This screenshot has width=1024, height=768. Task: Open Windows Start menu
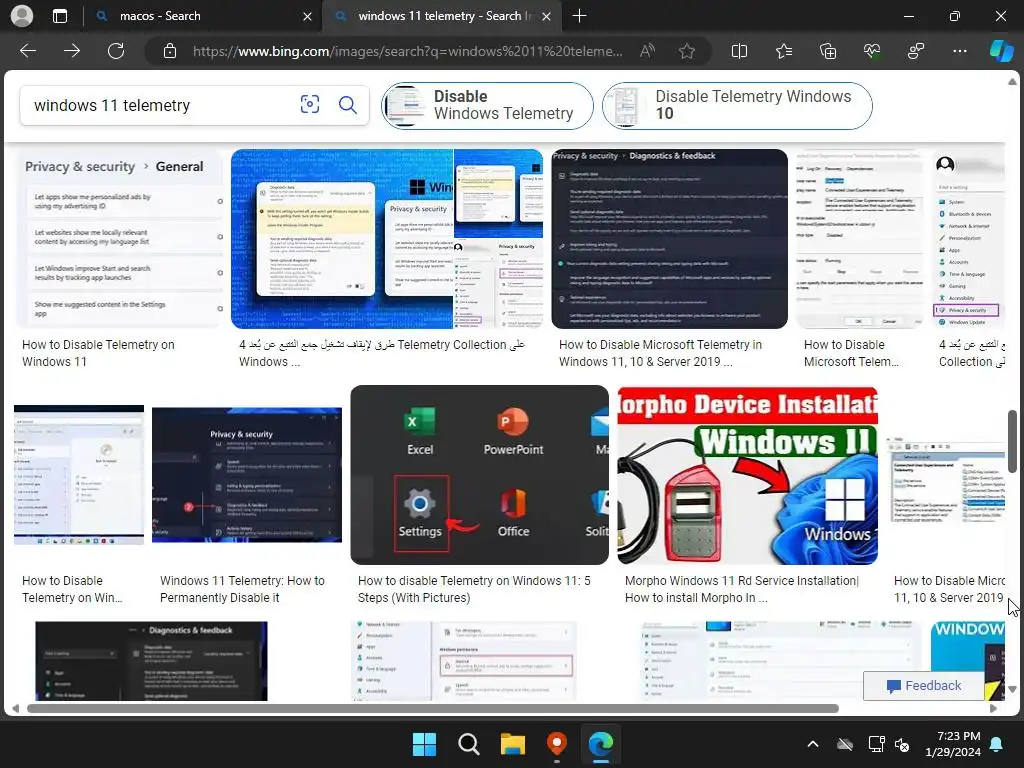pyautogui.click(x=424, y=744)
